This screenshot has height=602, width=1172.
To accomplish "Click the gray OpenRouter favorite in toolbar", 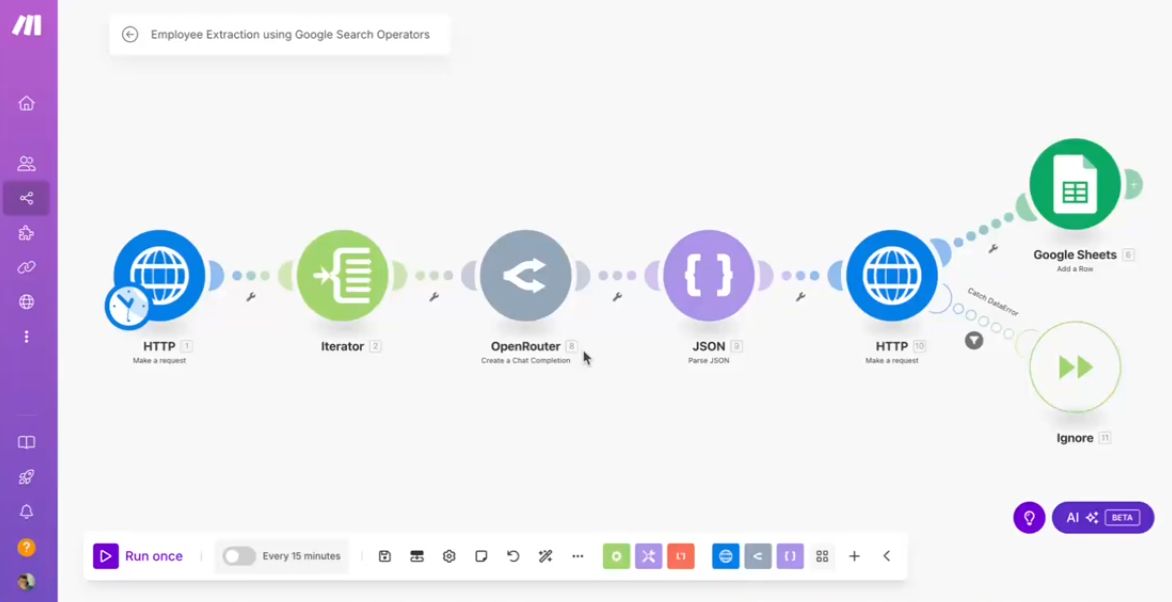I will pos(758,556).
